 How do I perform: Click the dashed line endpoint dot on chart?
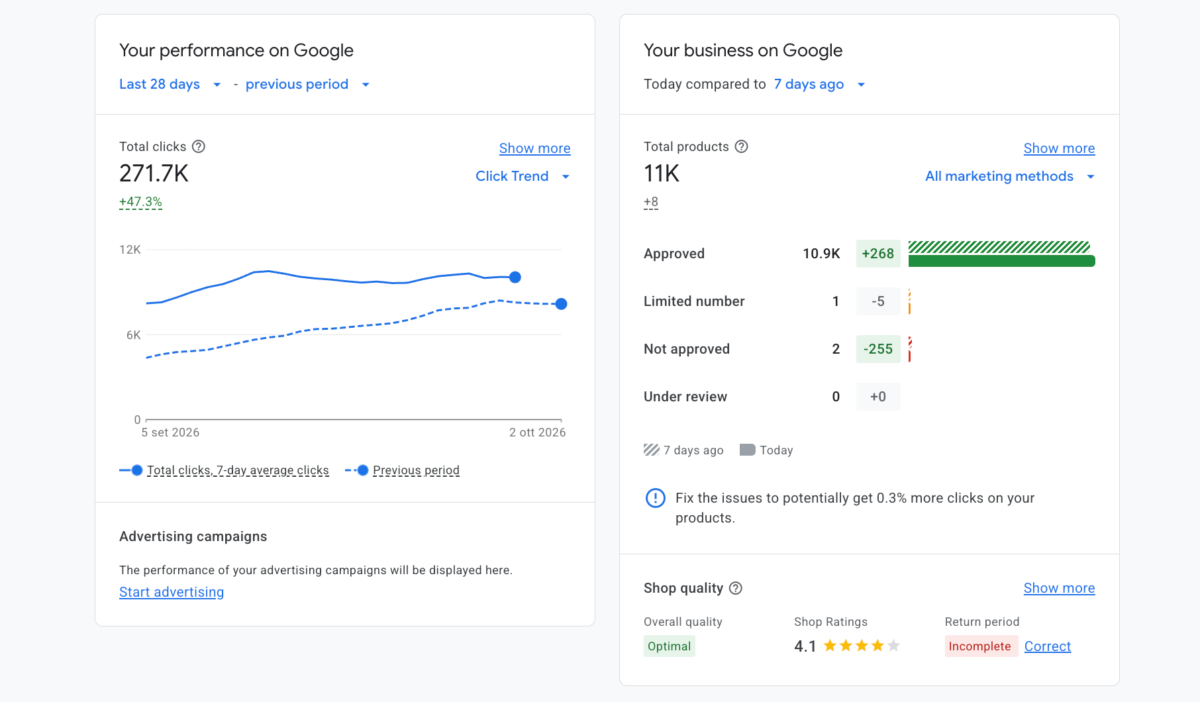pos(561,304)
